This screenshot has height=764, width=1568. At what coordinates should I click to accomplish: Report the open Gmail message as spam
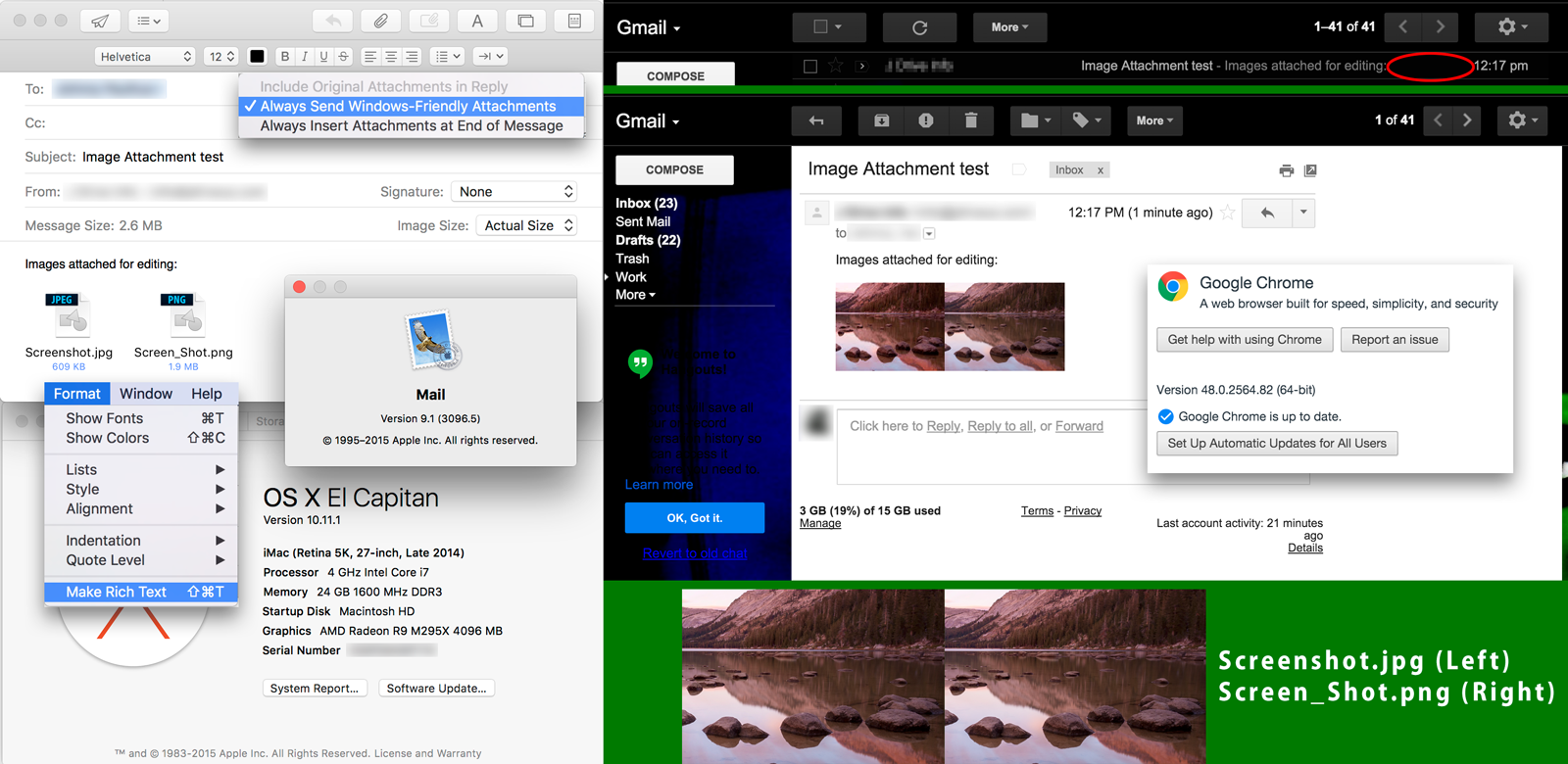[926, 120]
